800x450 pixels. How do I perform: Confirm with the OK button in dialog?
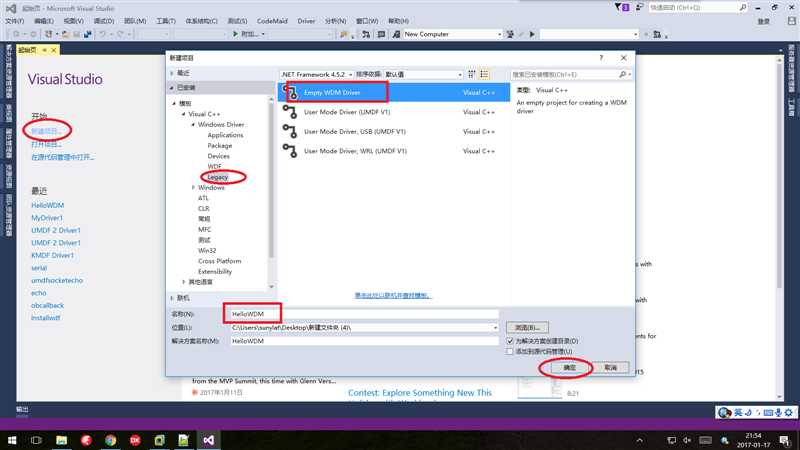(x=569, y=367)
